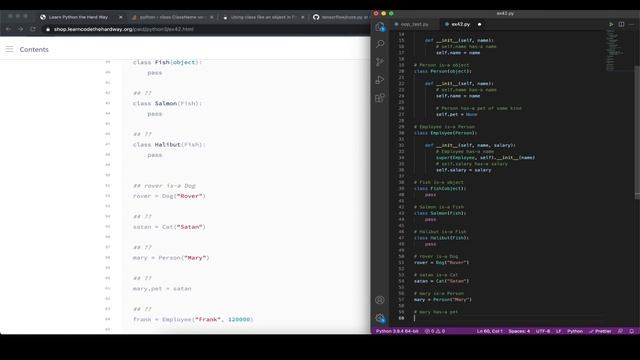640x360 pixels.
Task: Change end of line sequence LF
Action: pyautogui.click(x=558, y=331)
